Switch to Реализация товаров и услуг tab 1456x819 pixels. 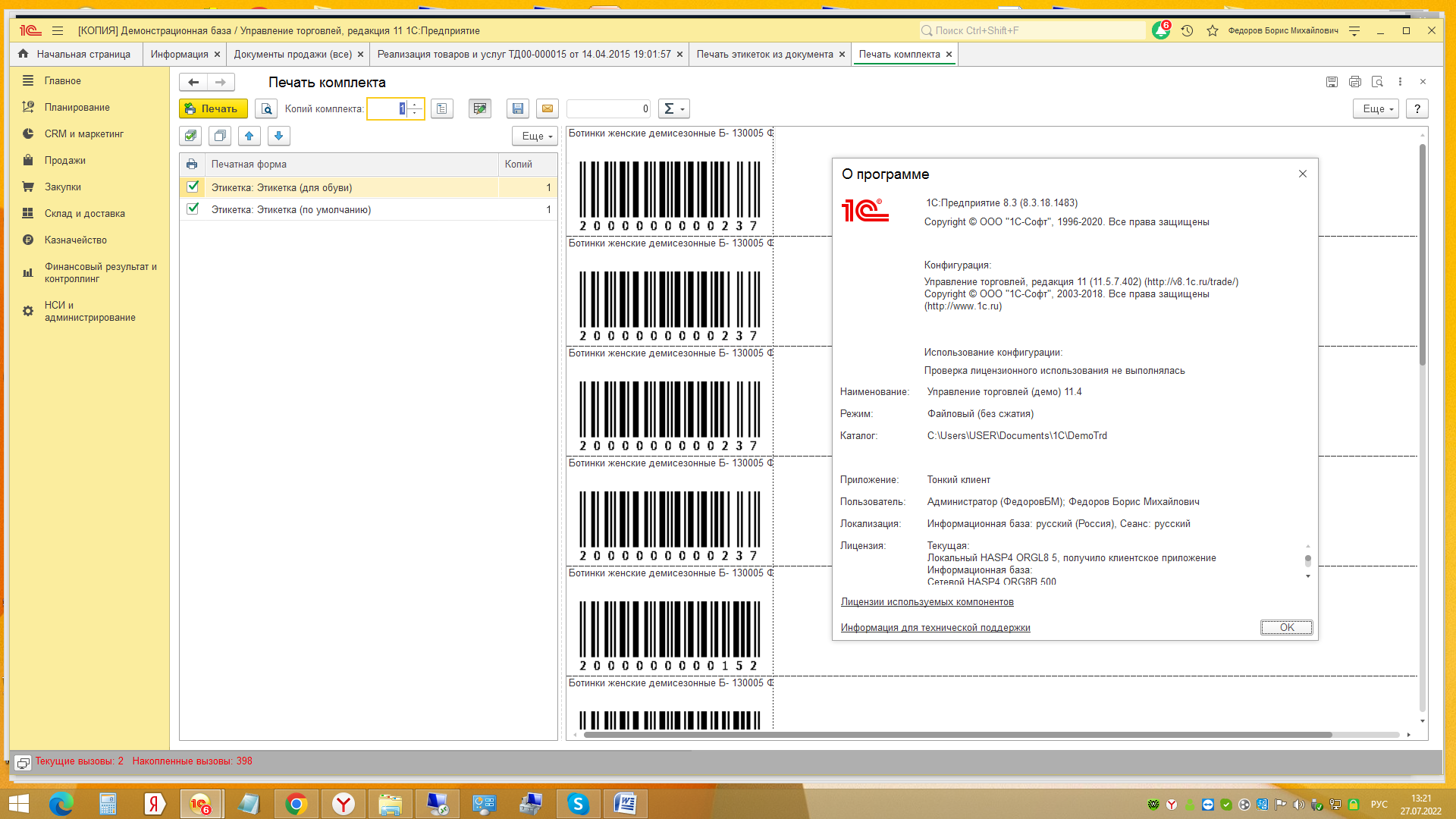(x=524, y=54)
